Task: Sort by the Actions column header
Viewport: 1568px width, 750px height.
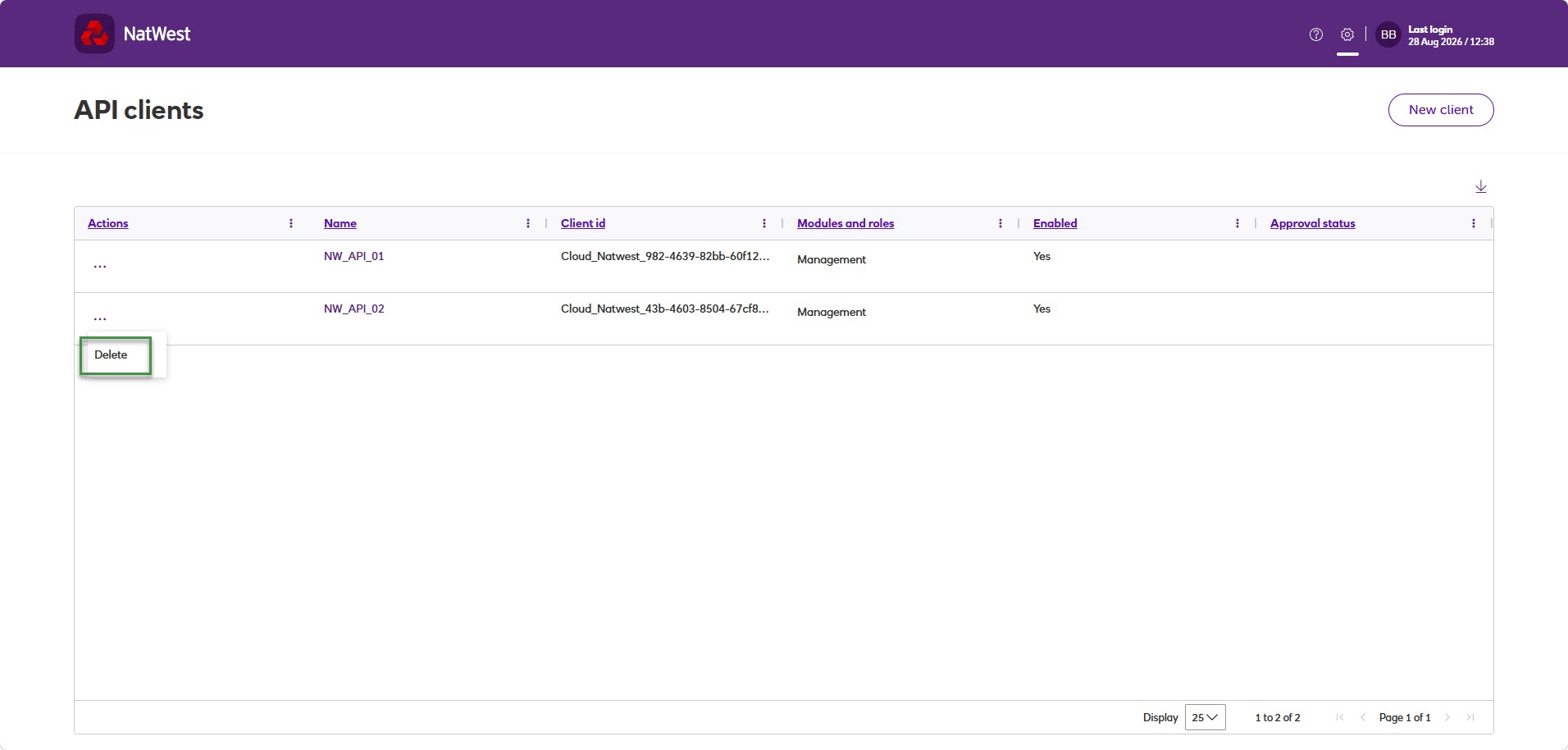Action: tap(108, 223)
